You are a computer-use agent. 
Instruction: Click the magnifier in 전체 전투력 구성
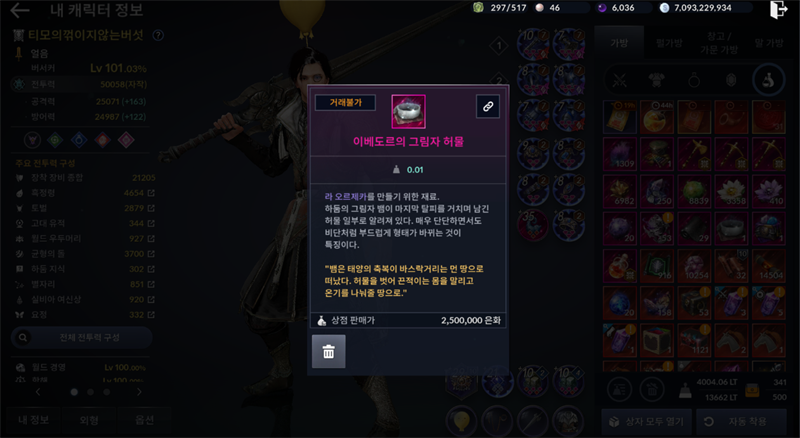tap(22, 337)
